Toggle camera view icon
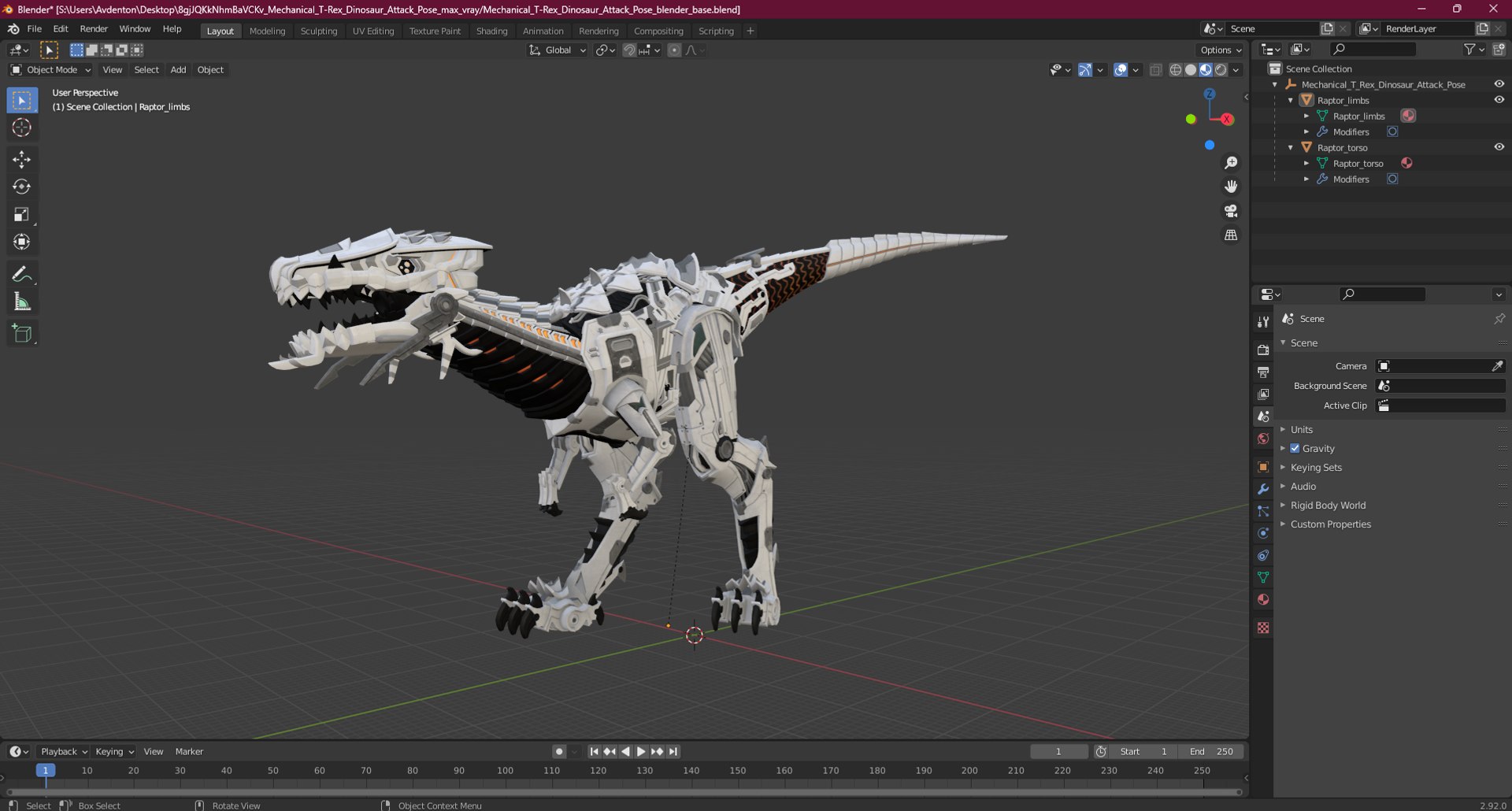1512x811 pixels. tap(1231, 211)
